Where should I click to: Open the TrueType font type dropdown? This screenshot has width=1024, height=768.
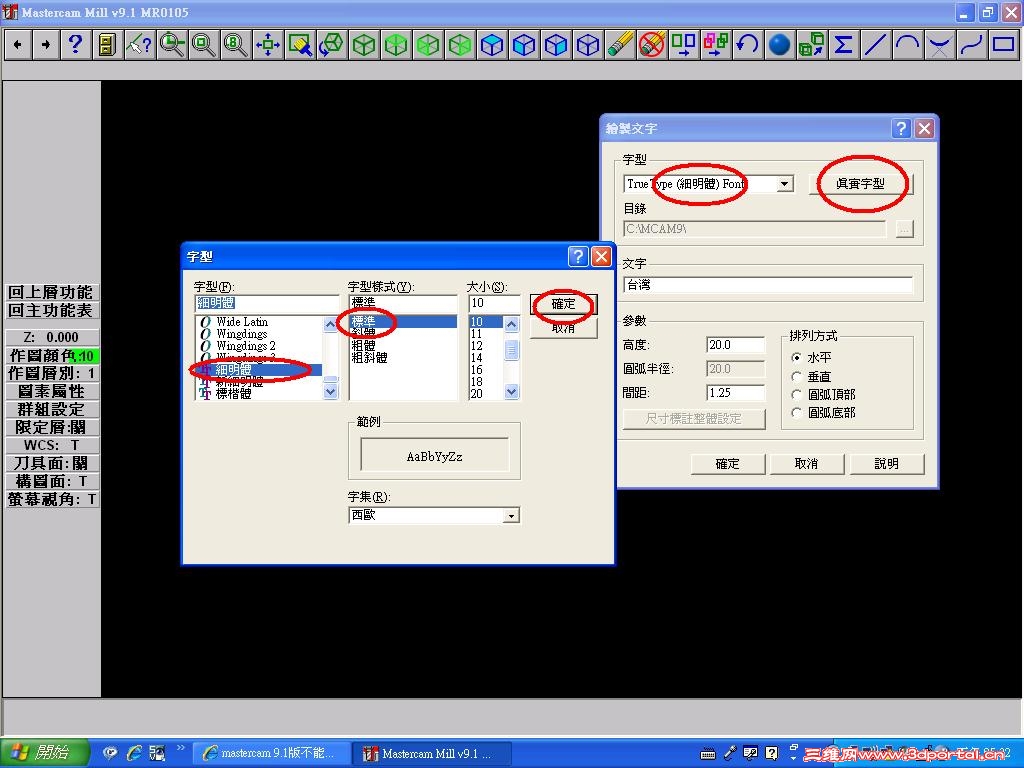pyautogui.click(x=786, y=184)
